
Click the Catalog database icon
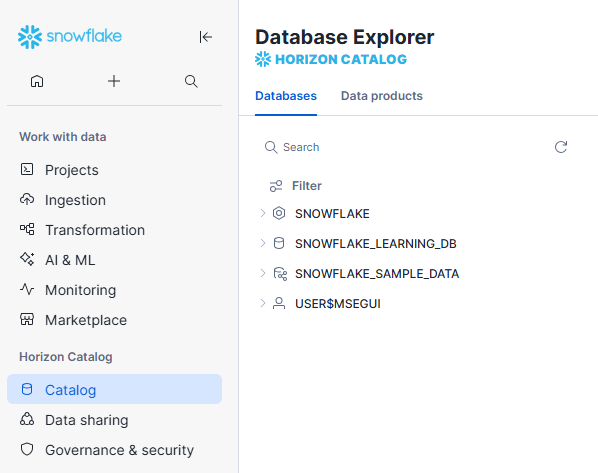pyautogui.click(x=27, y=389)
